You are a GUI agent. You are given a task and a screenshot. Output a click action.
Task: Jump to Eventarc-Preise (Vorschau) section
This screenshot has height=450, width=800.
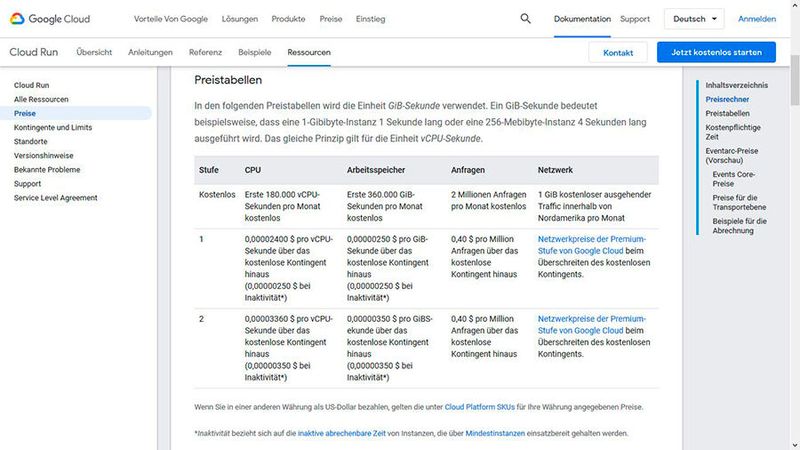732,155
